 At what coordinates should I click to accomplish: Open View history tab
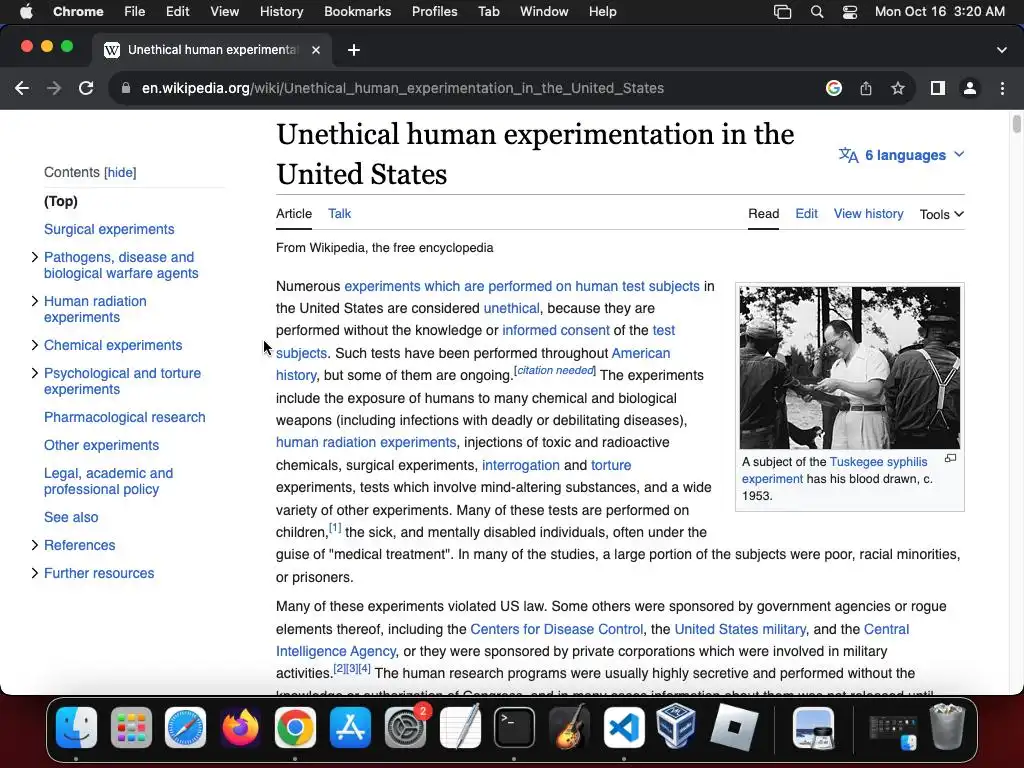pos(869,214)
